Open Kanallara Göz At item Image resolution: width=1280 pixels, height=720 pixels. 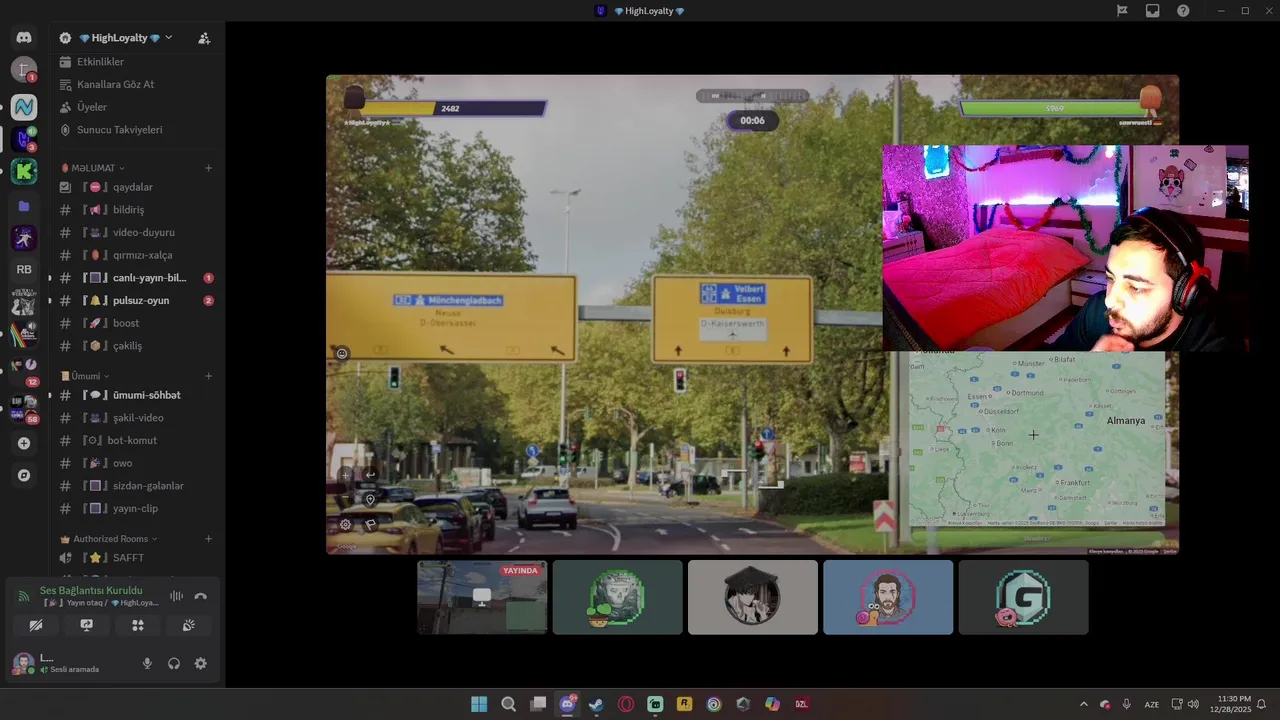coord(137,84)
